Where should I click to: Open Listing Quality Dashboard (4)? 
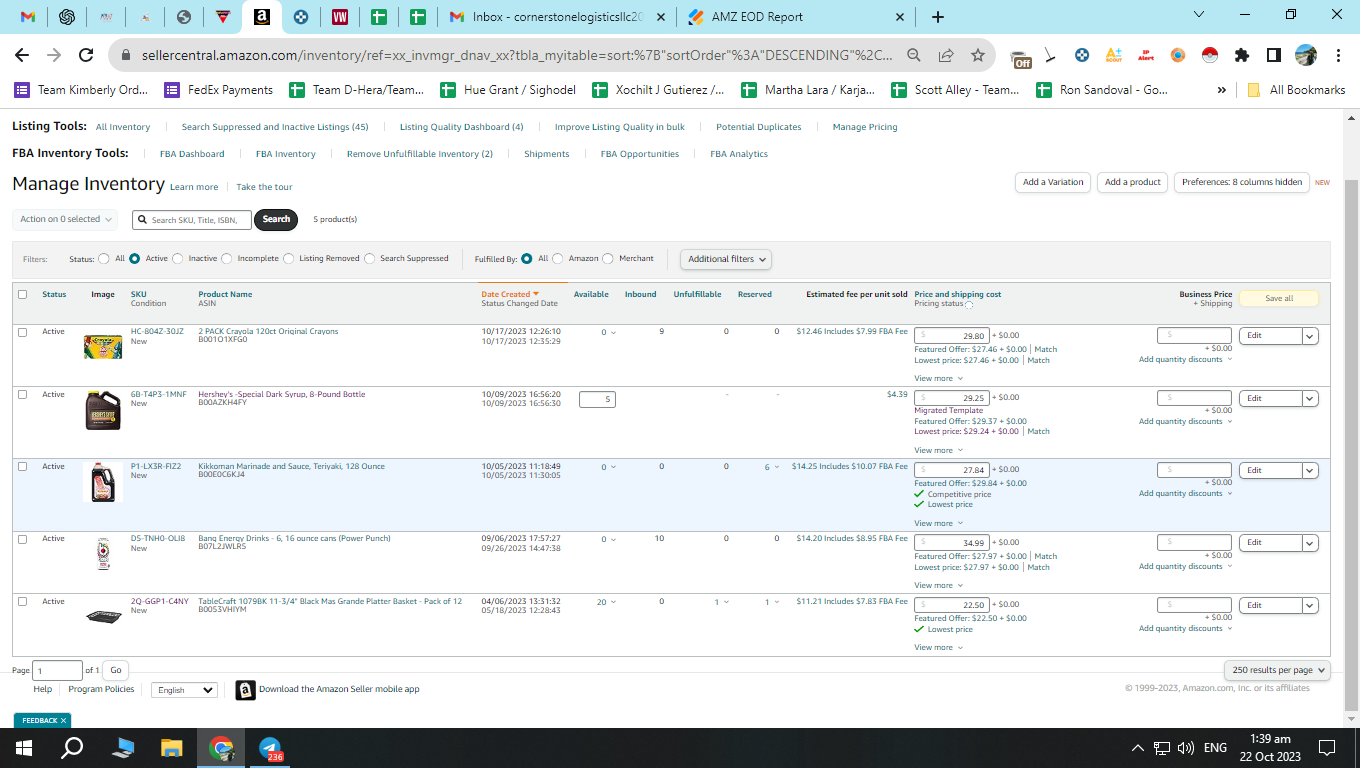click(461, 127)
